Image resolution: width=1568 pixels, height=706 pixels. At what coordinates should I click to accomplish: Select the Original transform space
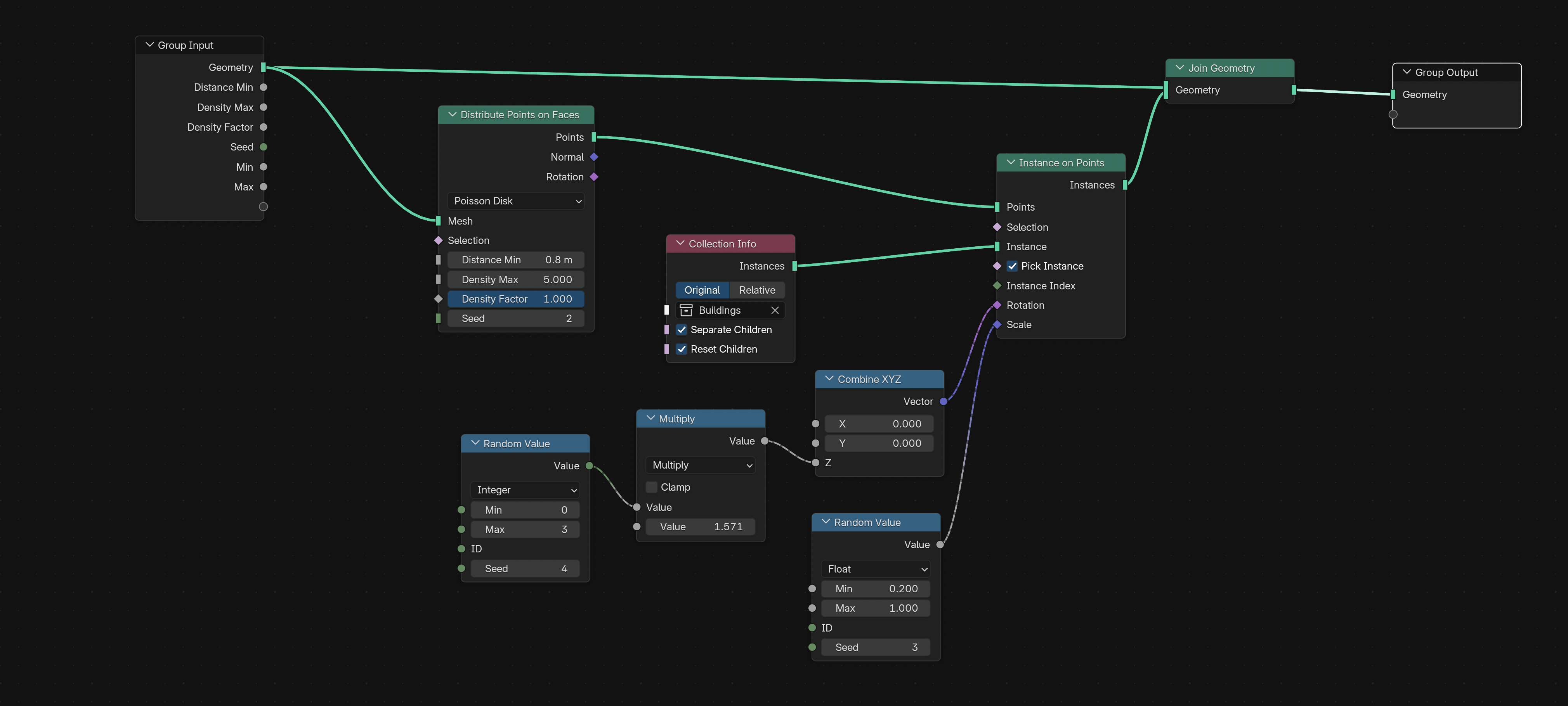coord(702,290)
